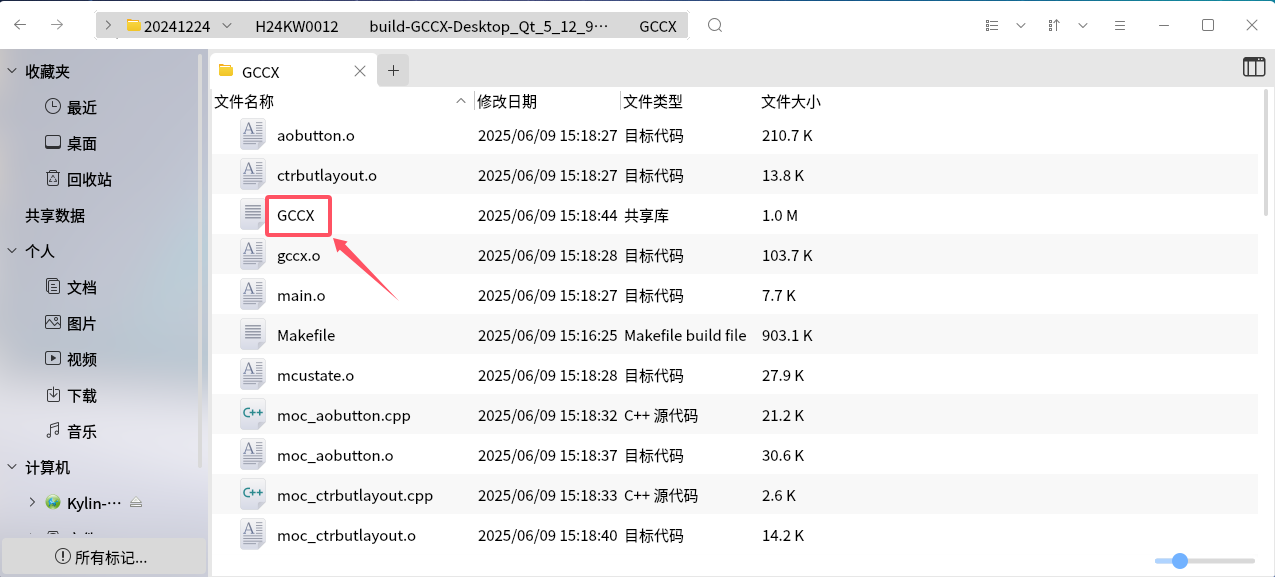Image resolution: width=1275 pixels, height=577 pixels.
Task: Sort files by the 文件大小 column header
Action: [x=790, y=101]
